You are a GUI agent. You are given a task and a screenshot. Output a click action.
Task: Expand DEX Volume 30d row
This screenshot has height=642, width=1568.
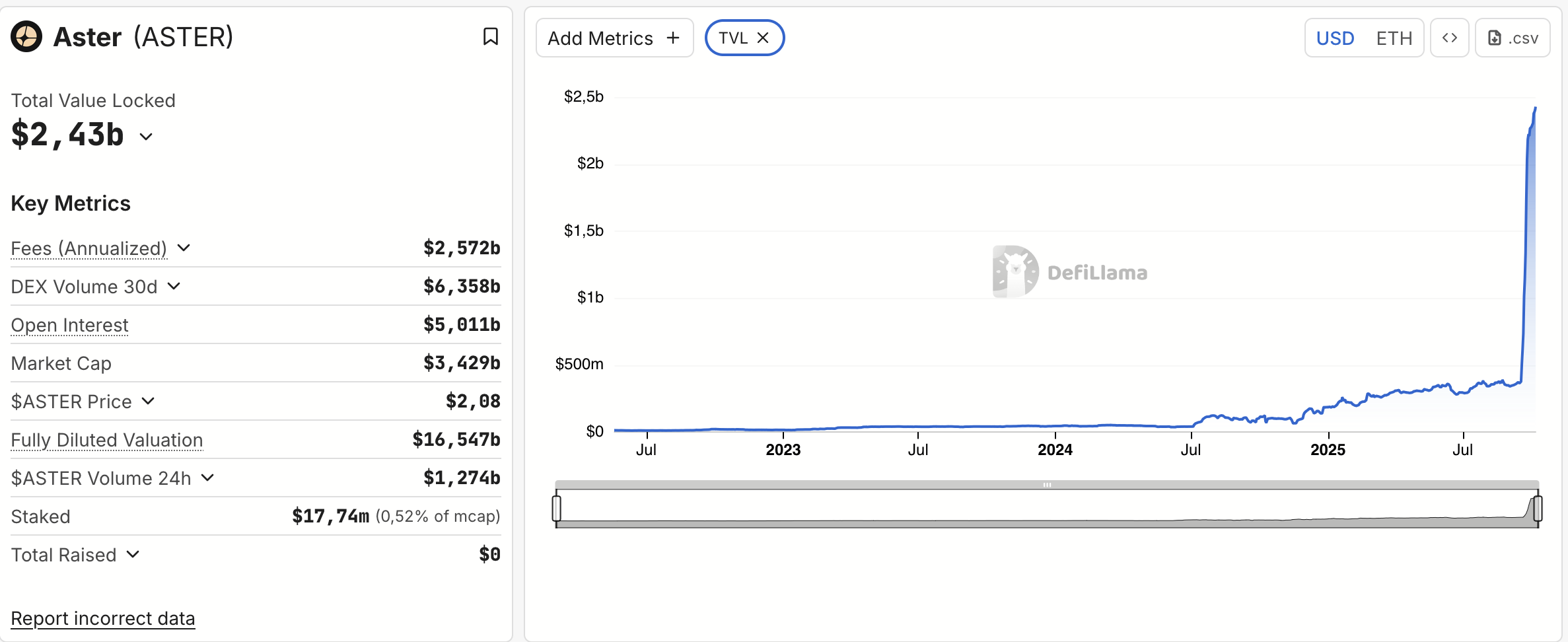pos(174,286)
